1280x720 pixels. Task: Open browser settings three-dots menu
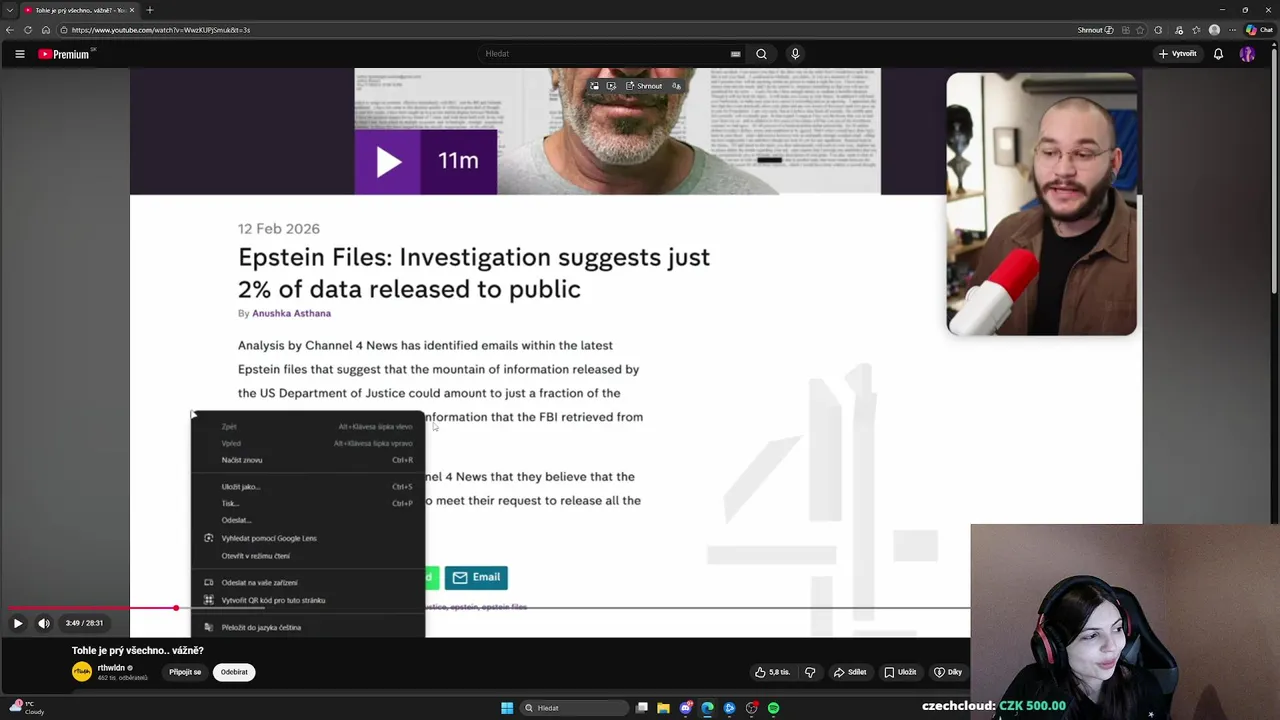(x=1233, y=30)
